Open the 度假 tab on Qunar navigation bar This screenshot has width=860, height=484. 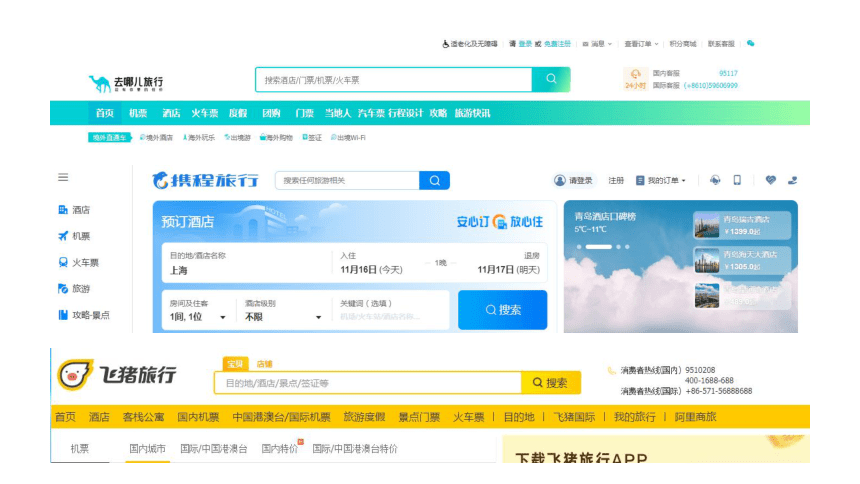237,113
